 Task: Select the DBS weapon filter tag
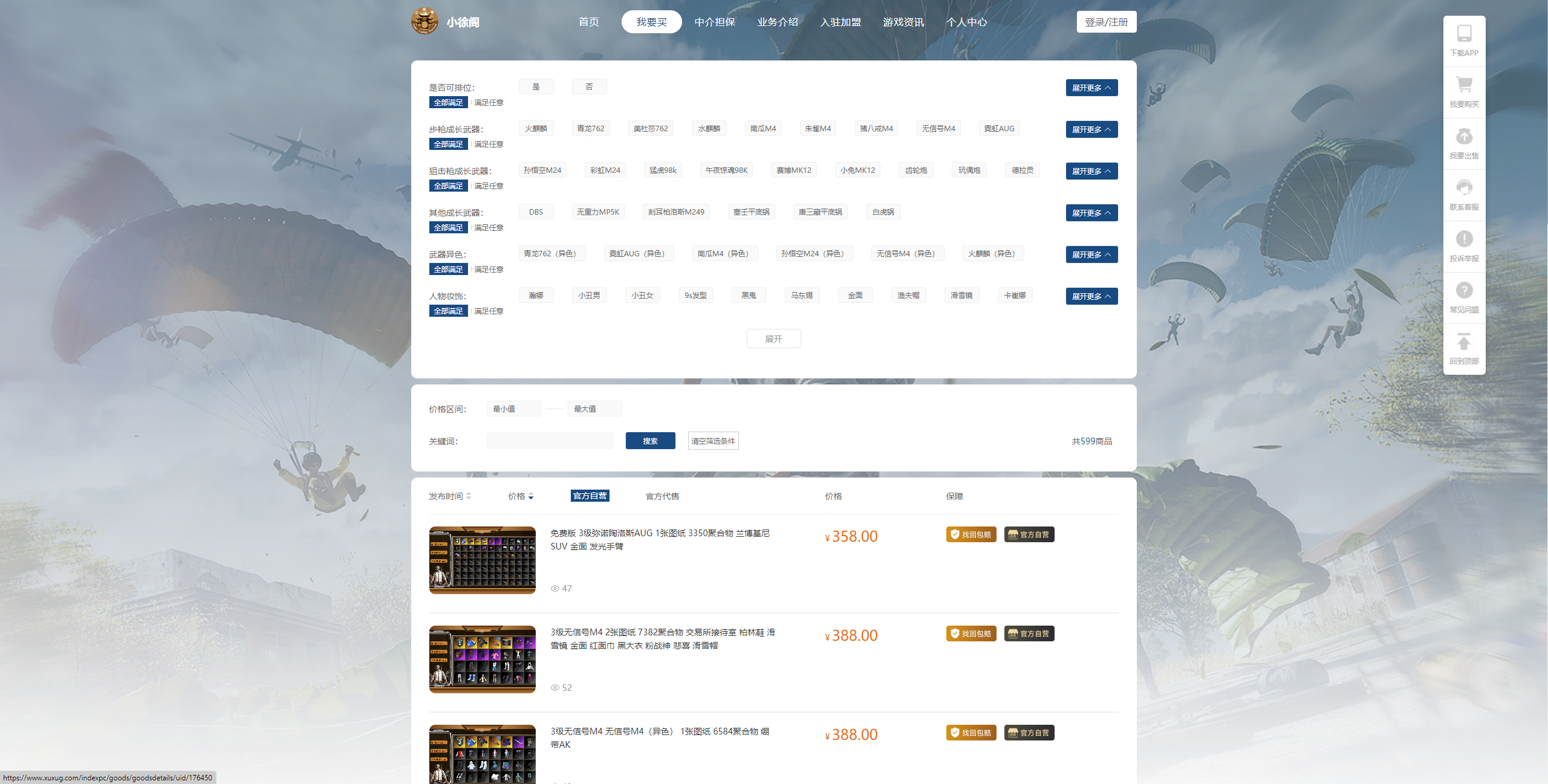click(x=536, y=212)
